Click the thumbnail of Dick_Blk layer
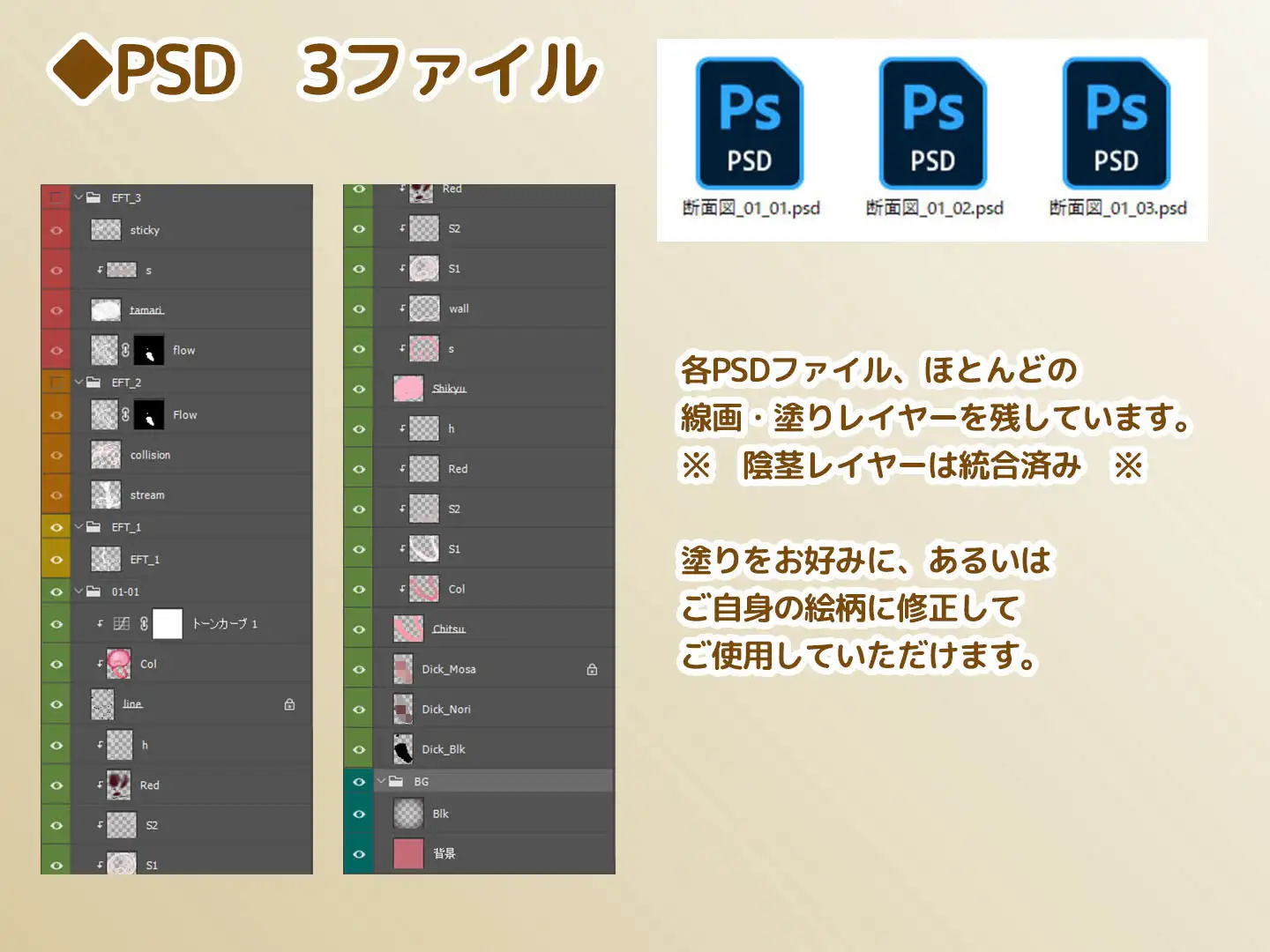 pyautogui.click(x=403, y=749)
